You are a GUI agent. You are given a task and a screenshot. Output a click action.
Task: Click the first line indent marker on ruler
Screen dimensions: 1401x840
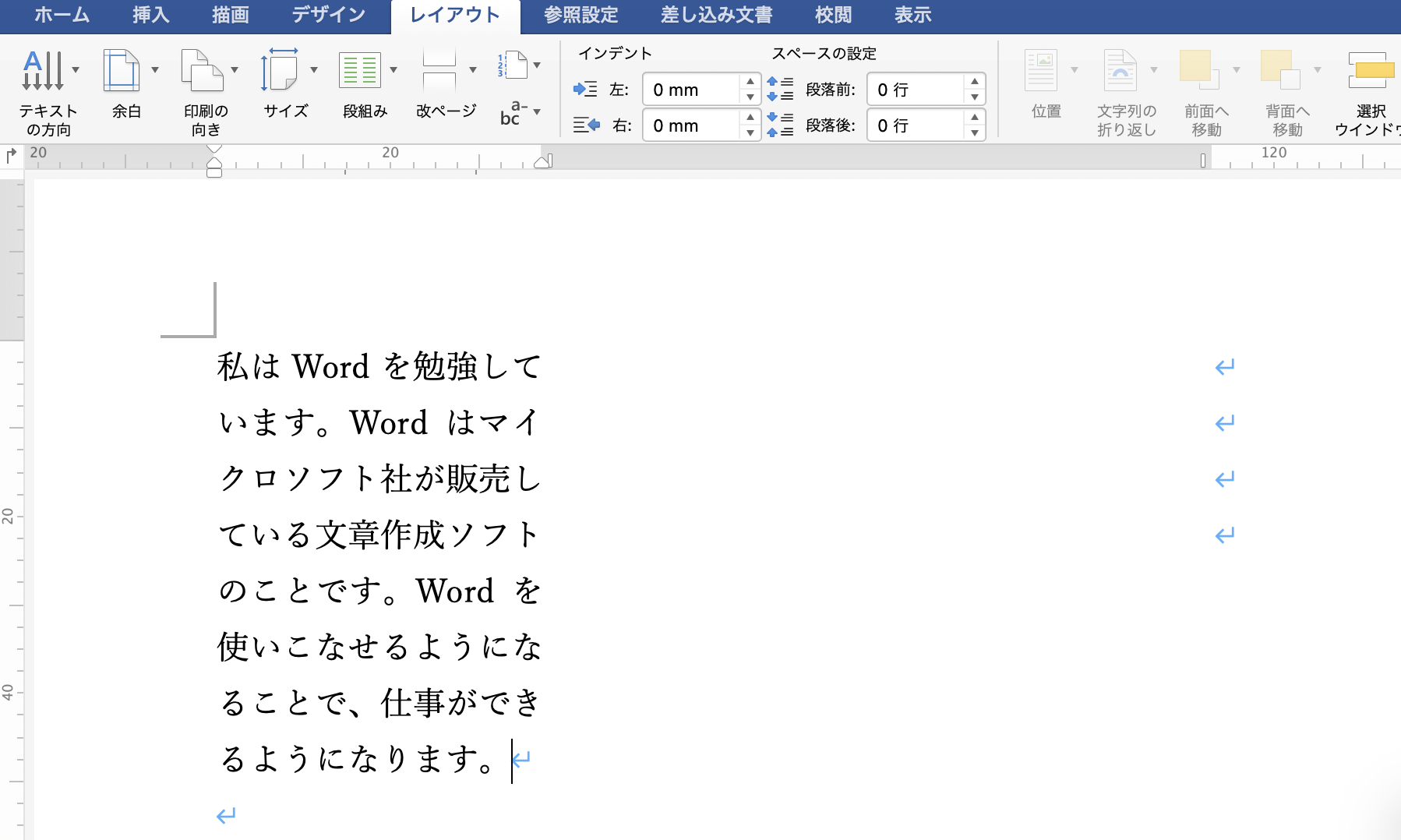(x=214, y=149)
